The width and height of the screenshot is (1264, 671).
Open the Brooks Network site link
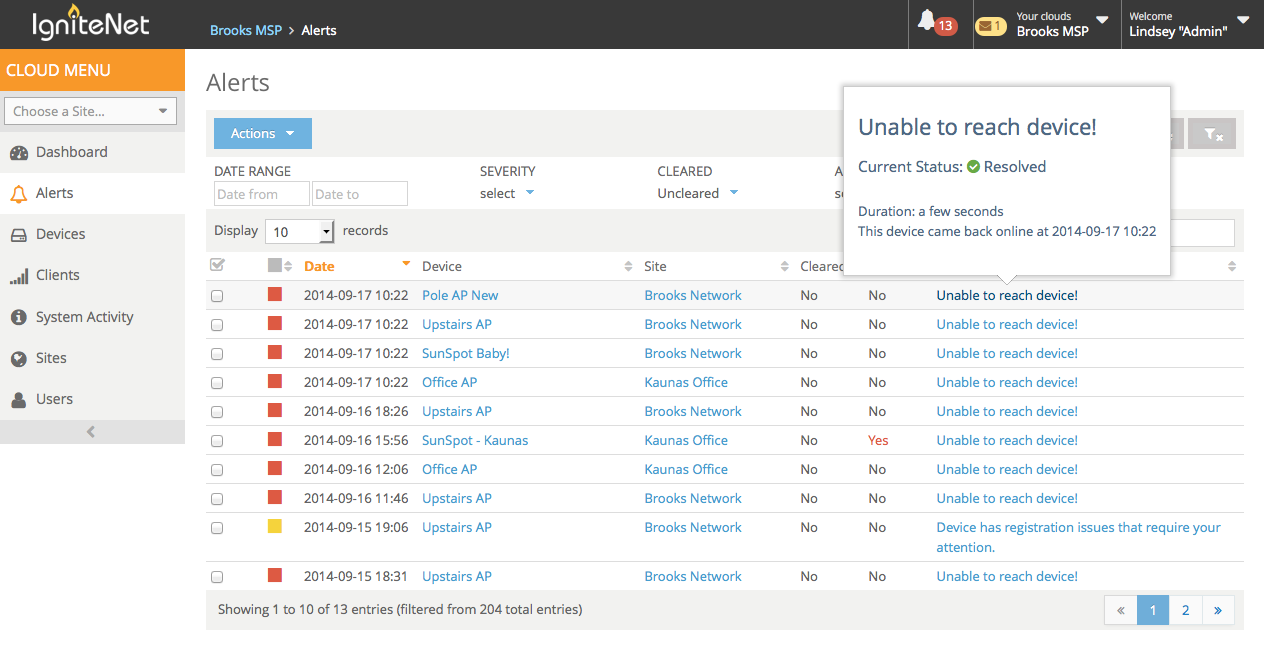692,295
